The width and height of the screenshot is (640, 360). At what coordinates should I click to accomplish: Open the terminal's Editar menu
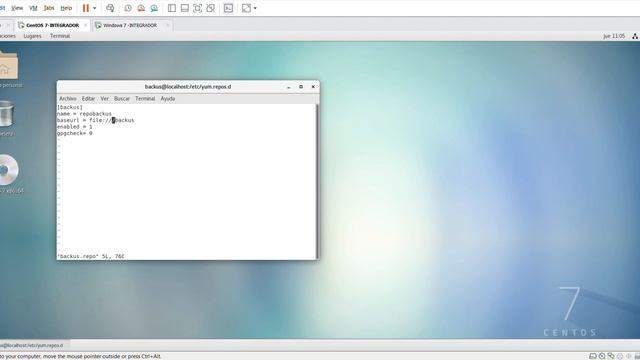point(88,99)
